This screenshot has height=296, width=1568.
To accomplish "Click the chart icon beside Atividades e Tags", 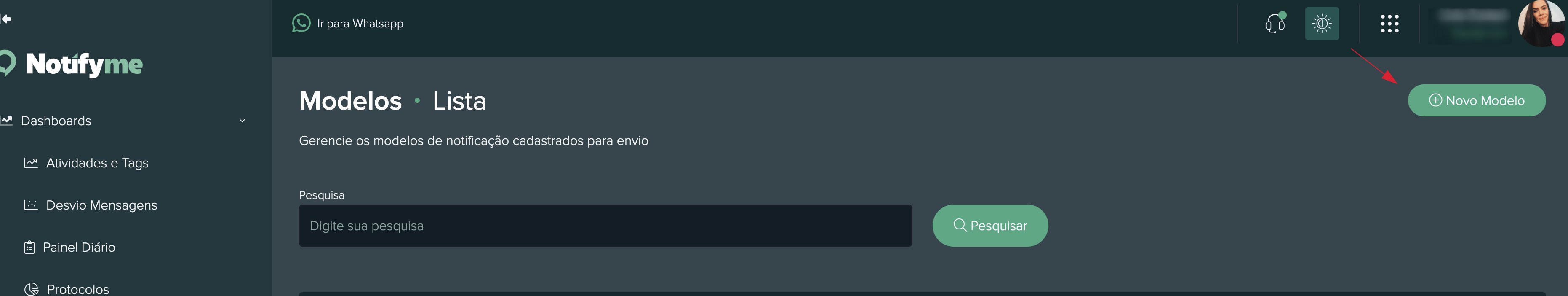I will pos(30,163).
